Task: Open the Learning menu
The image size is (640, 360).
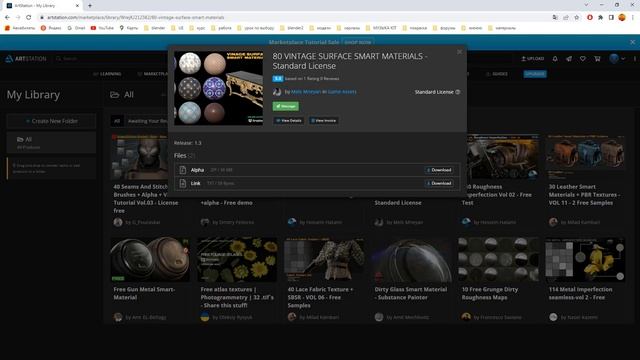Action: tap(107, 74)
